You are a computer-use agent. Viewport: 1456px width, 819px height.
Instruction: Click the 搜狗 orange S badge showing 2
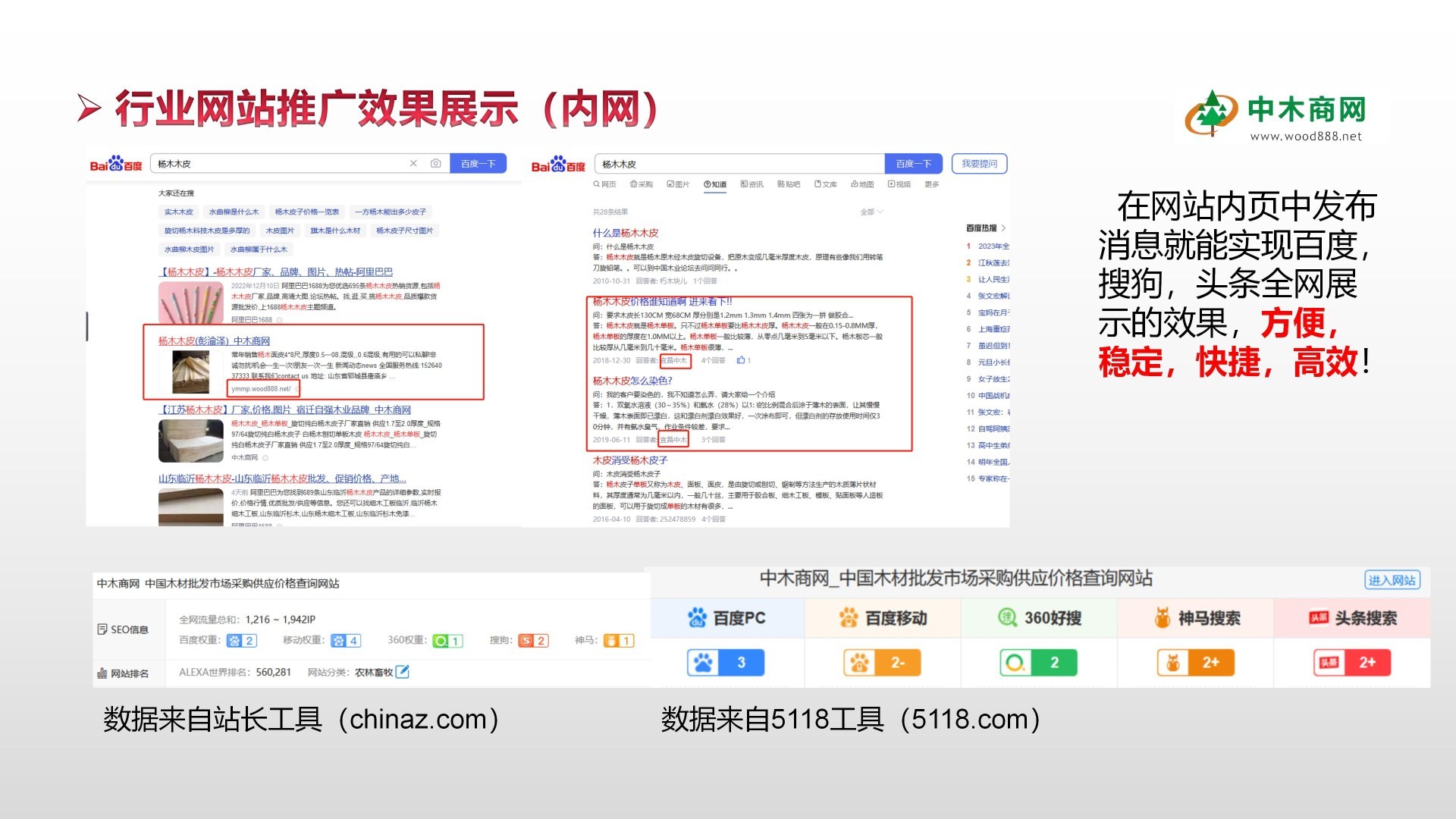(533, 641)
